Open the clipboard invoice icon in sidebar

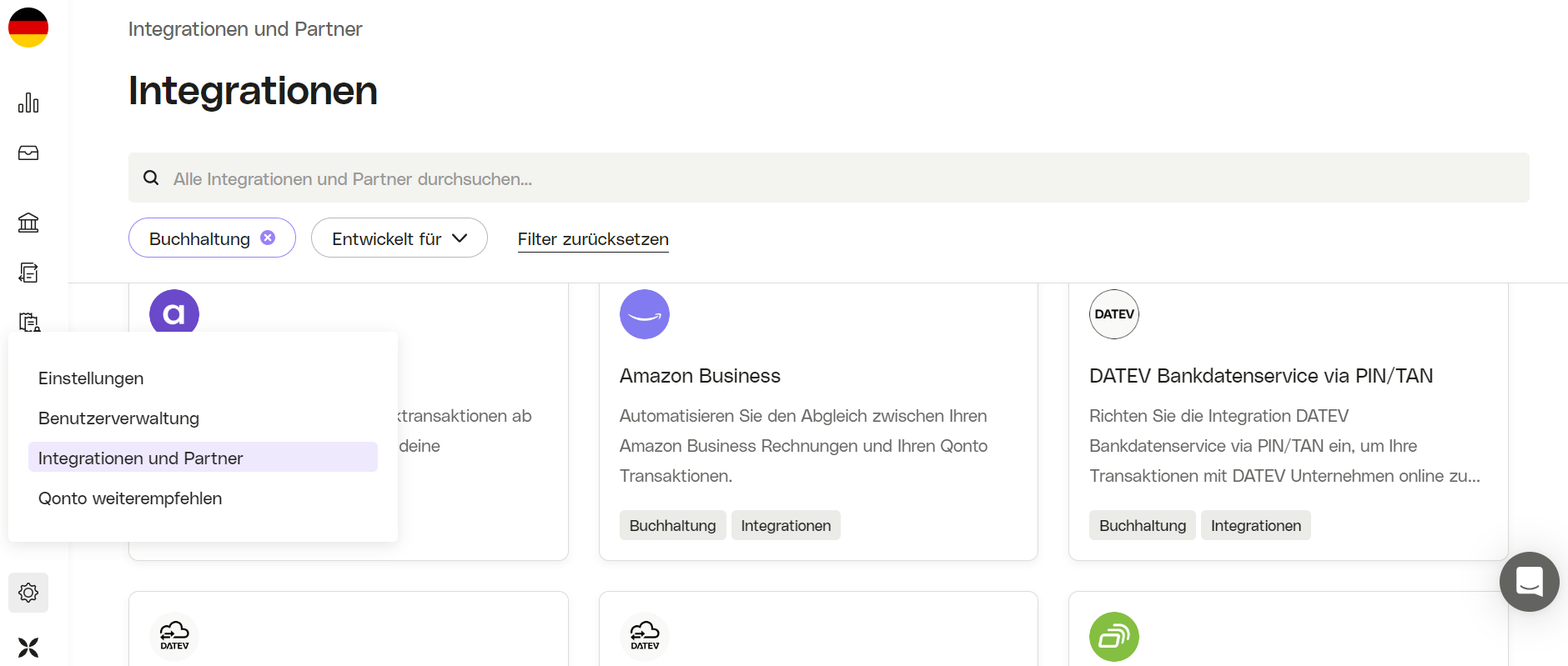(28, 322)
